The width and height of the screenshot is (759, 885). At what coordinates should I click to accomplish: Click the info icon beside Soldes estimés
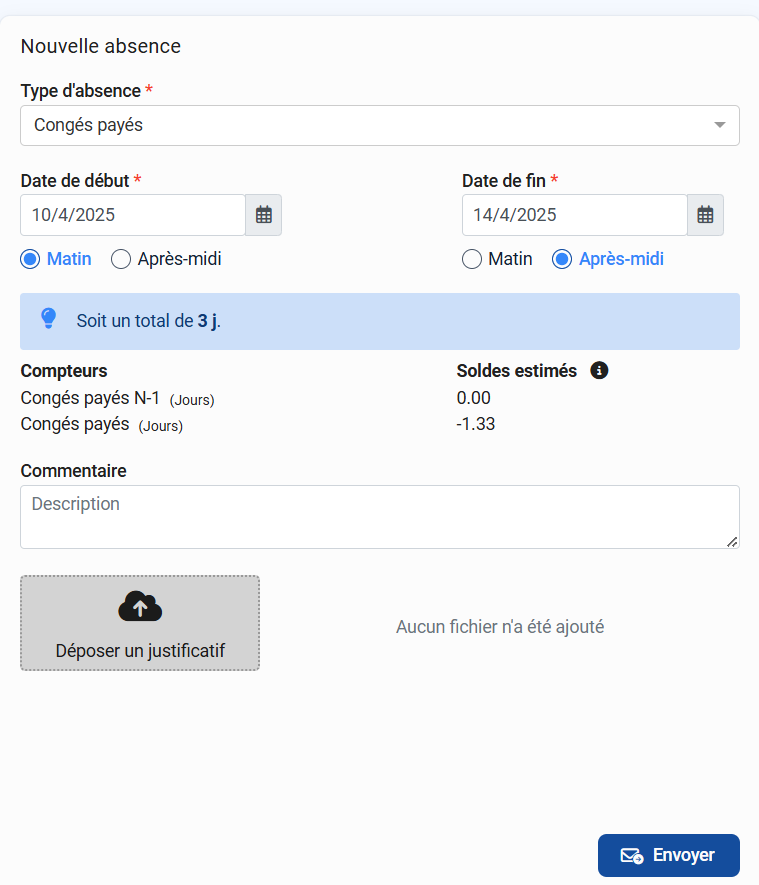599,371
